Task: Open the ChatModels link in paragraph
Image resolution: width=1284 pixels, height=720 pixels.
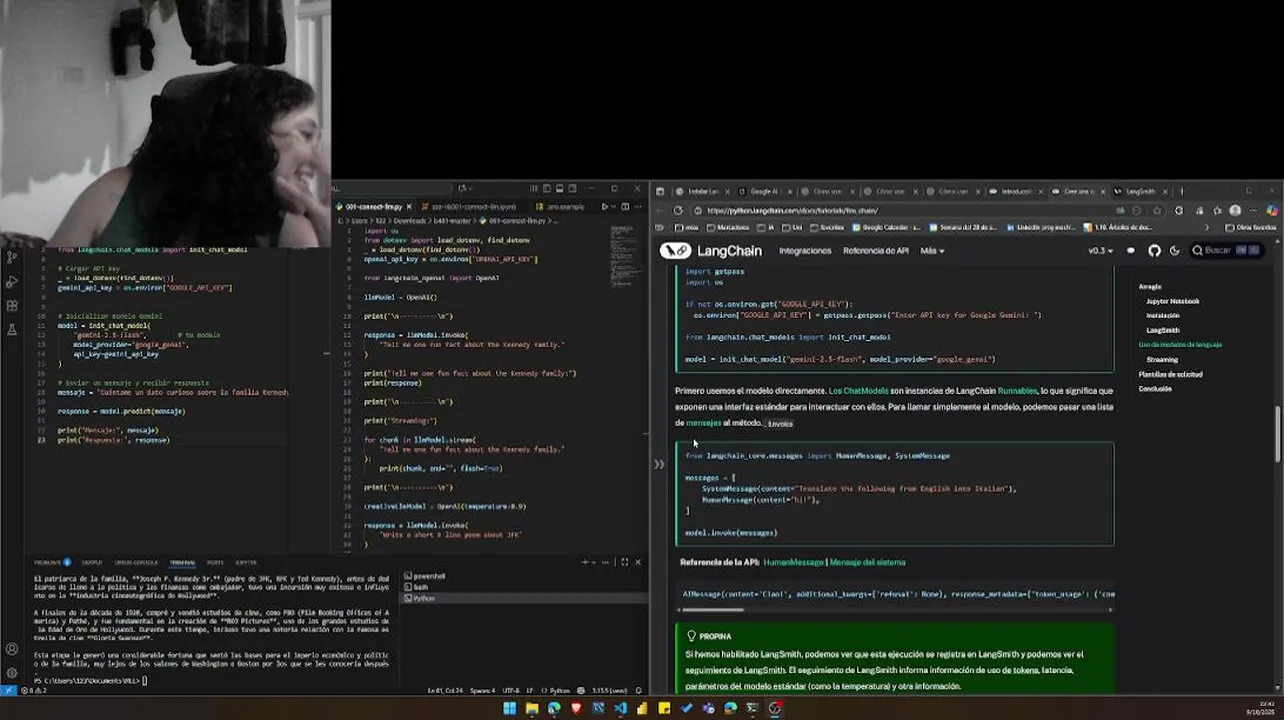Action: point(858,391)
